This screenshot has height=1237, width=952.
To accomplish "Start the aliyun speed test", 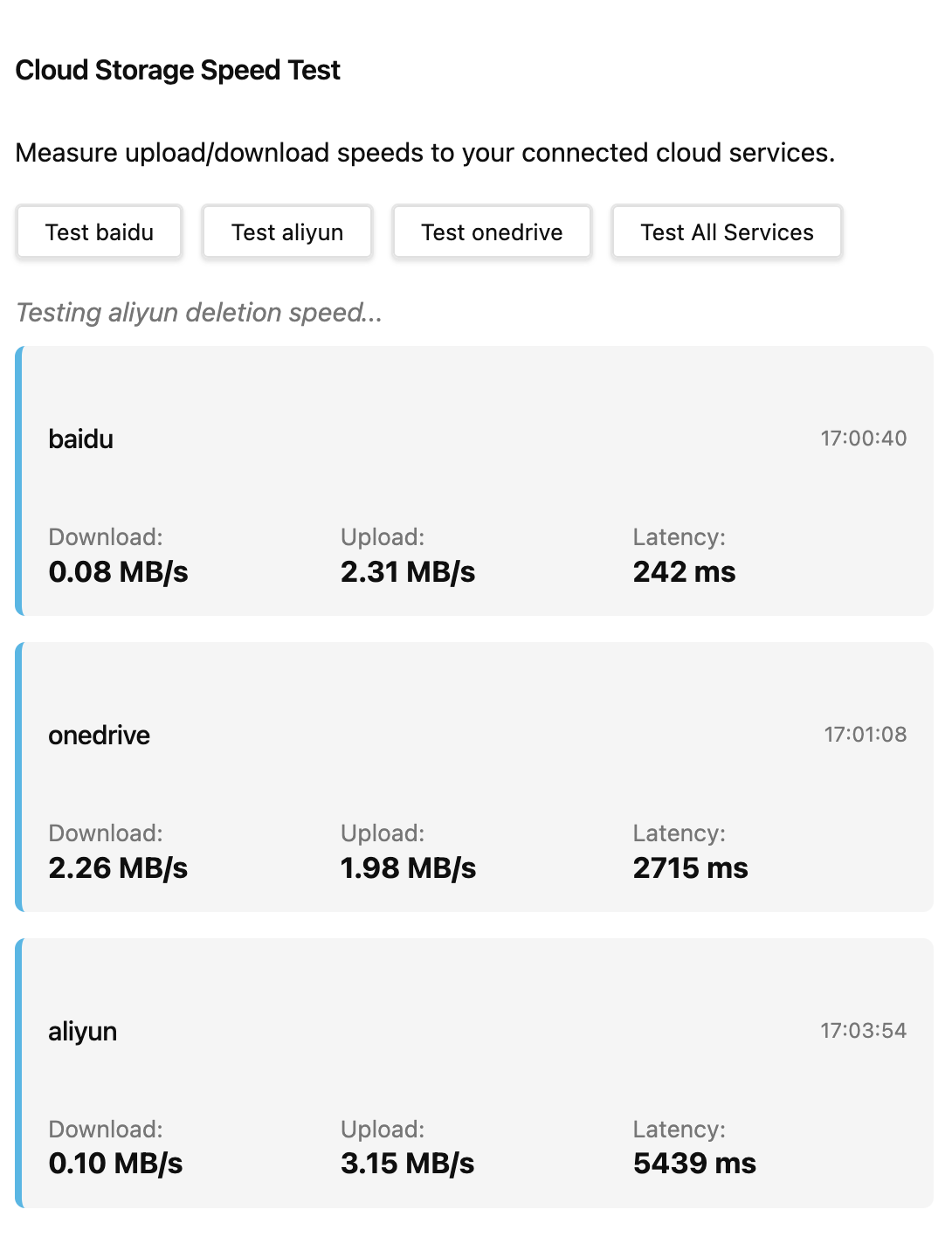I will click(287, 232).
